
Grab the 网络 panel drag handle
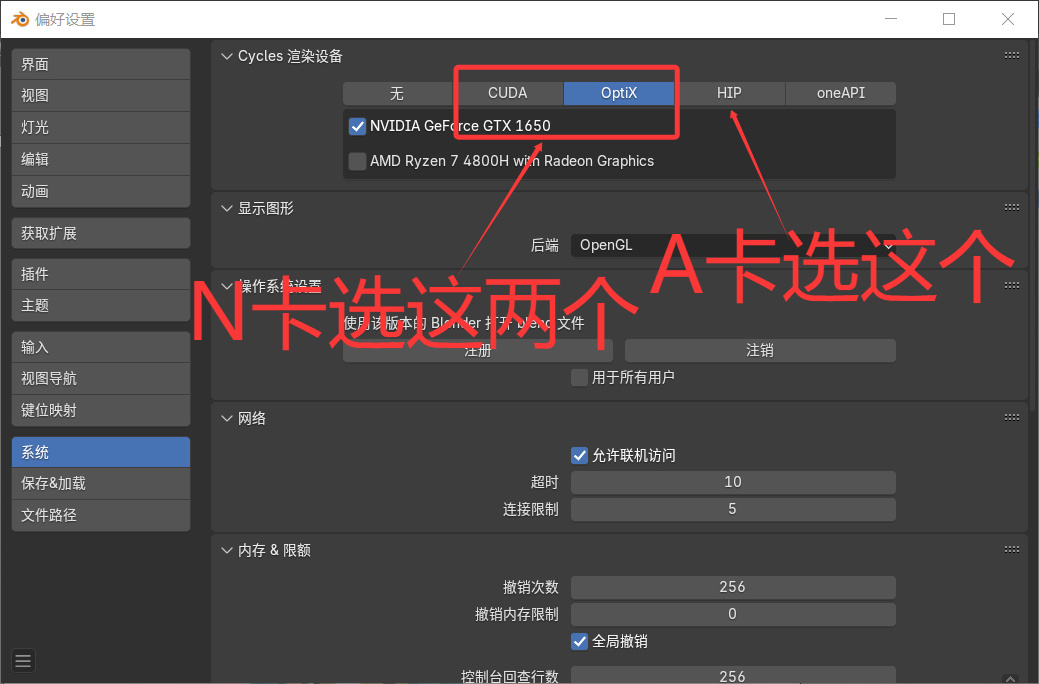(1012, 418)
